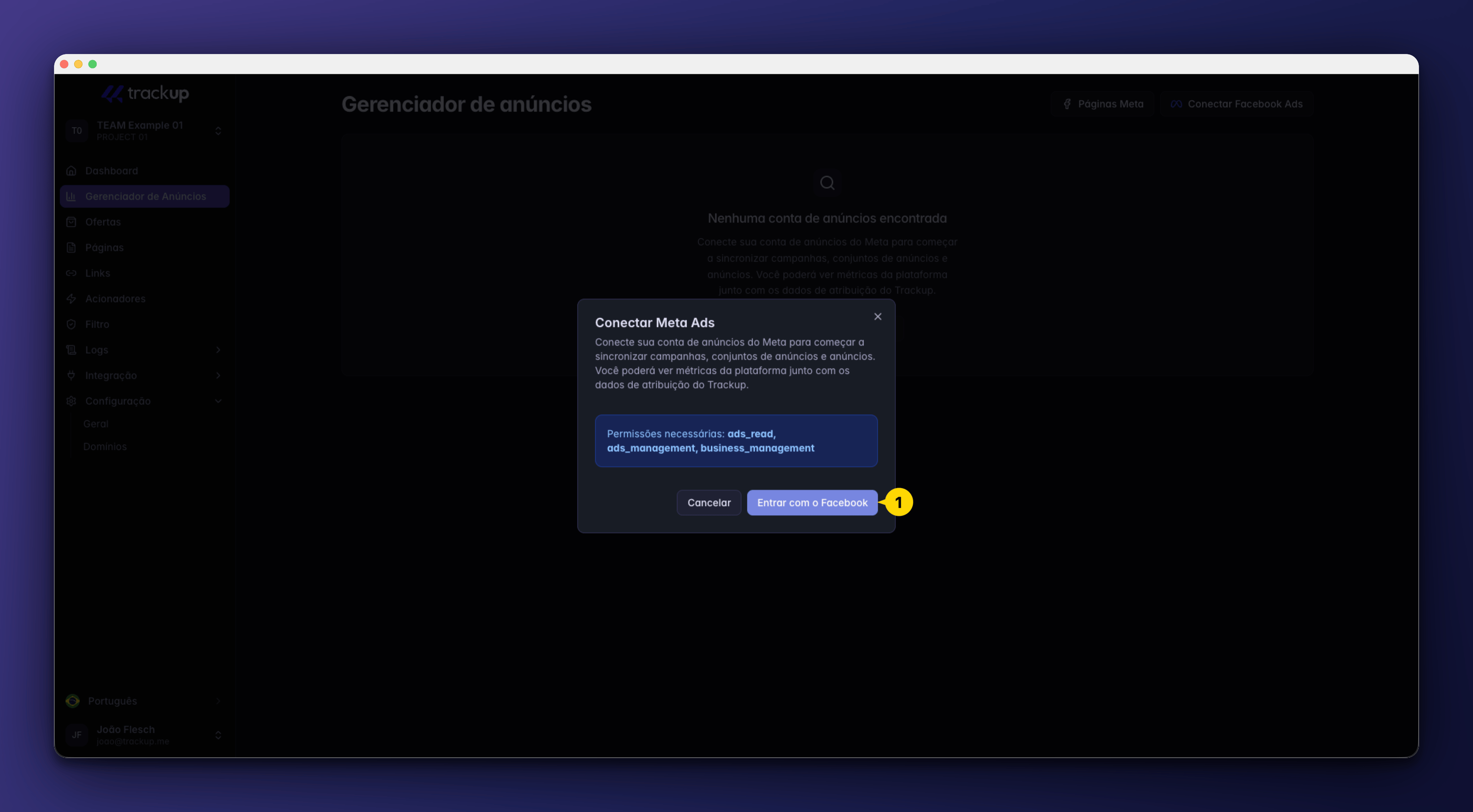This screenshot has width=1473, height=812.
Task: Click the Logs scroll icon
Action: coord(71,350)
